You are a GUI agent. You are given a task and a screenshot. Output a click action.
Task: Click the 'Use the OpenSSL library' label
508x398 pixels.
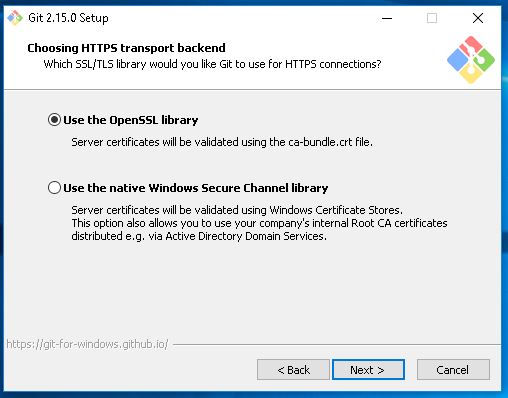pyautogui.click(x=131, y=120)
